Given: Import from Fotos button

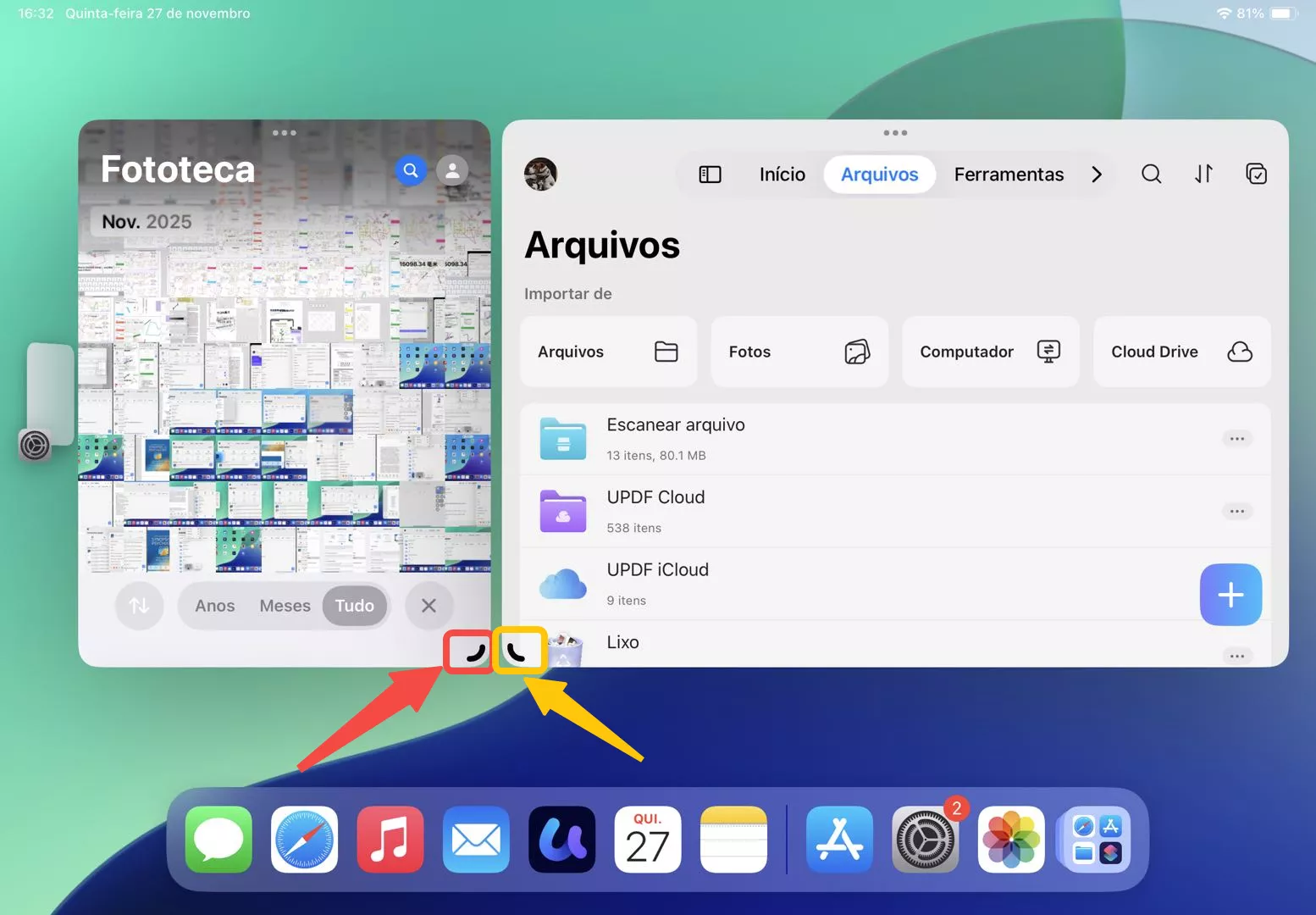Looking at the screenshot, I should pos(799,352).
